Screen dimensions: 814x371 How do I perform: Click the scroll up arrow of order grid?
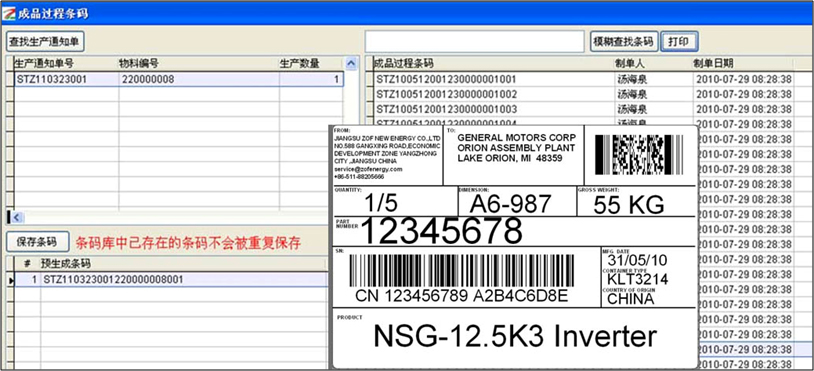point(351,63)
